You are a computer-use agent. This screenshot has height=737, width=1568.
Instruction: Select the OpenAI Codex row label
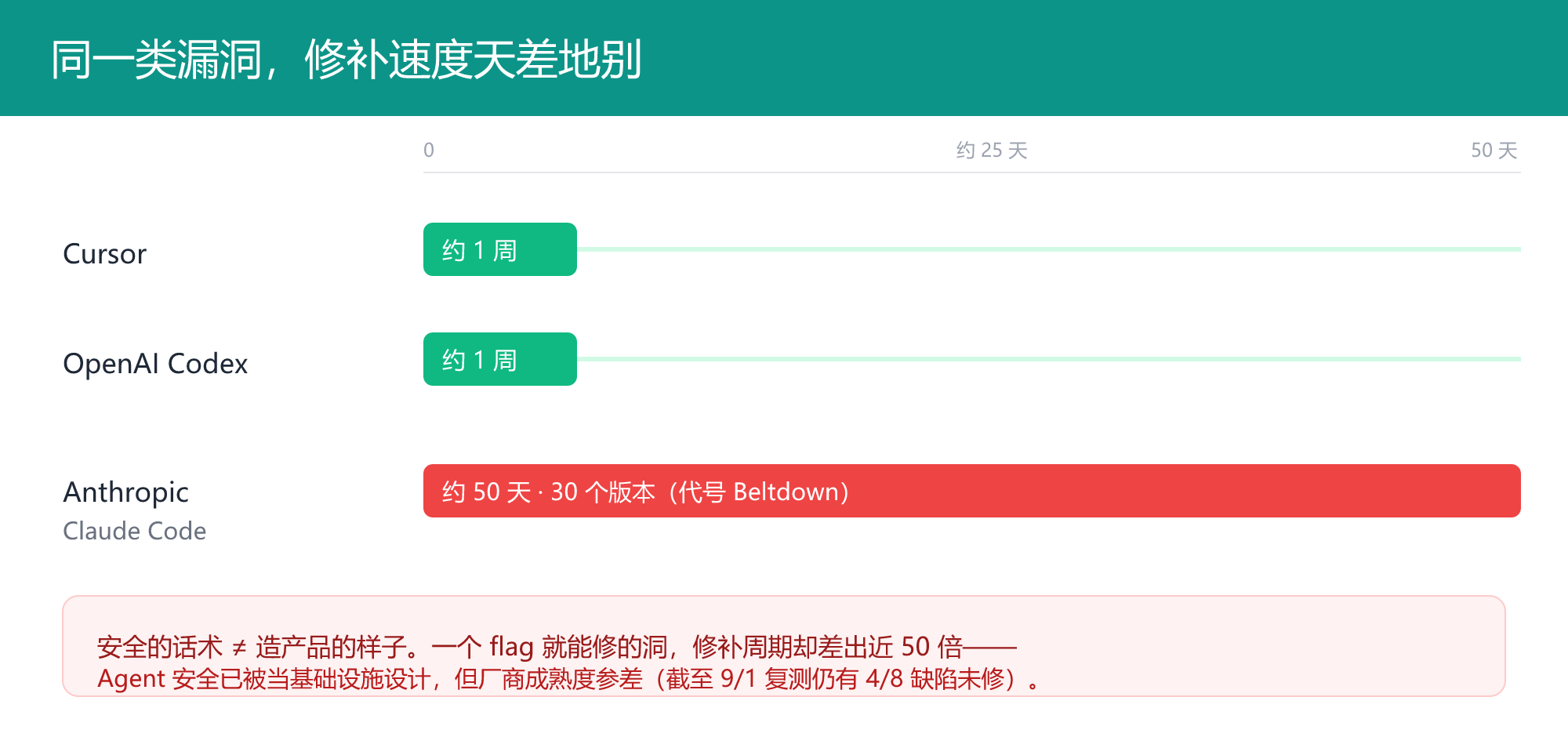pyautogui.click(x=155, y=364)
